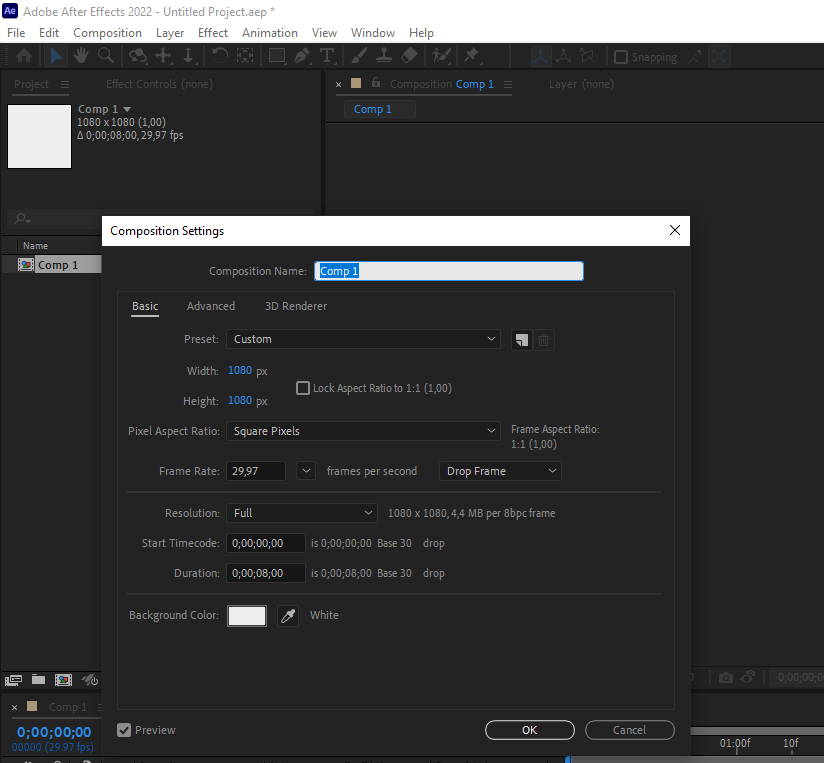This screenshot has width=824, height=763.
Task: Uncheck the Preview checkbox
Action: (x=124, y=730)
